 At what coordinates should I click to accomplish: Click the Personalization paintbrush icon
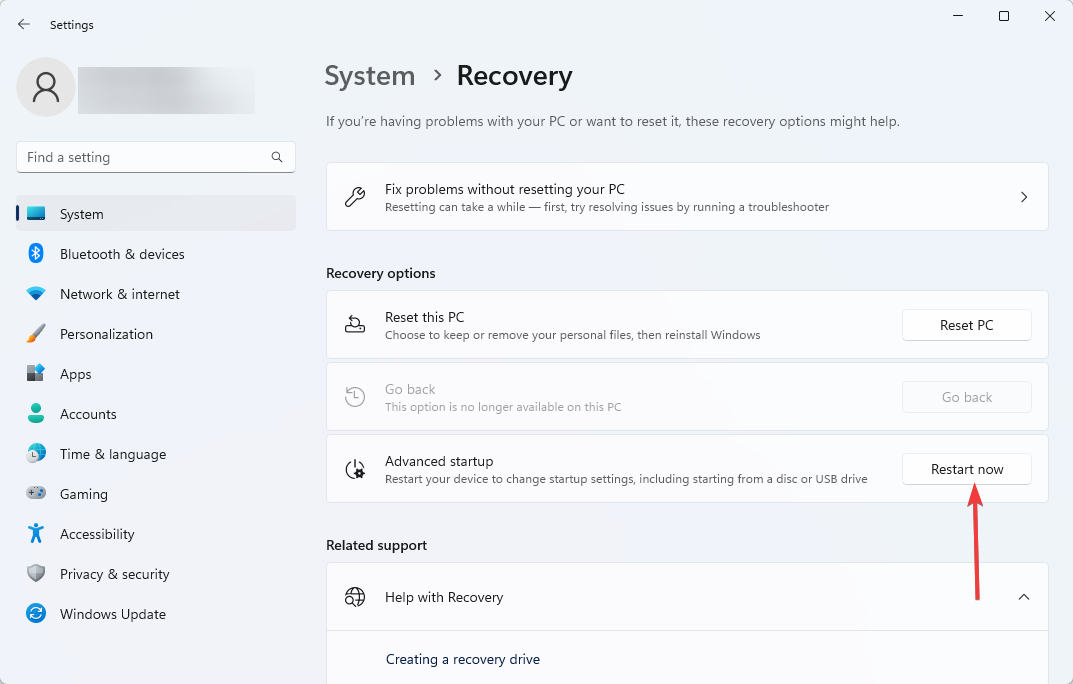coord(36,334)
